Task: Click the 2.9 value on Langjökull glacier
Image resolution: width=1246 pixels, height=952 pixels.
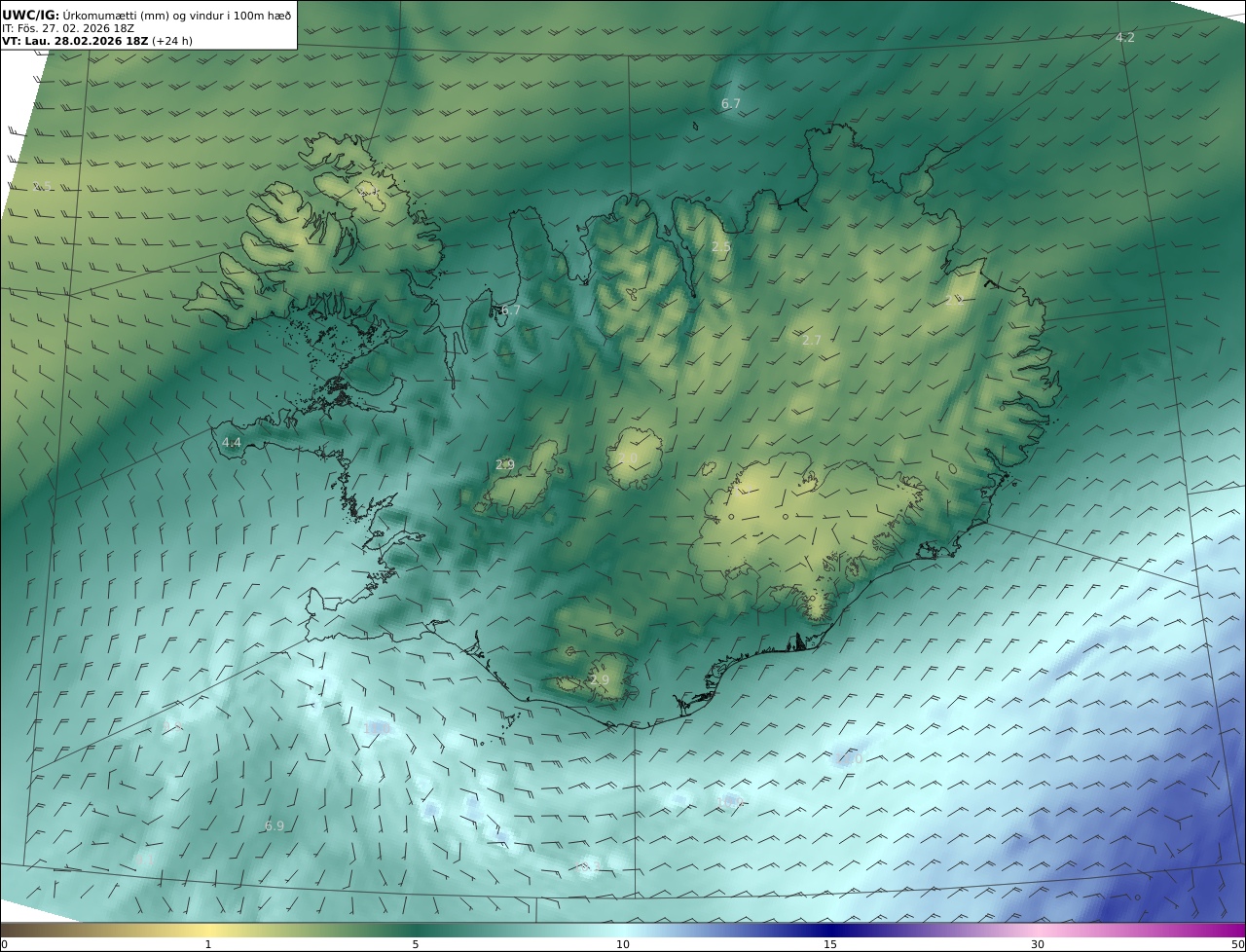Action: tap(504, 465)
